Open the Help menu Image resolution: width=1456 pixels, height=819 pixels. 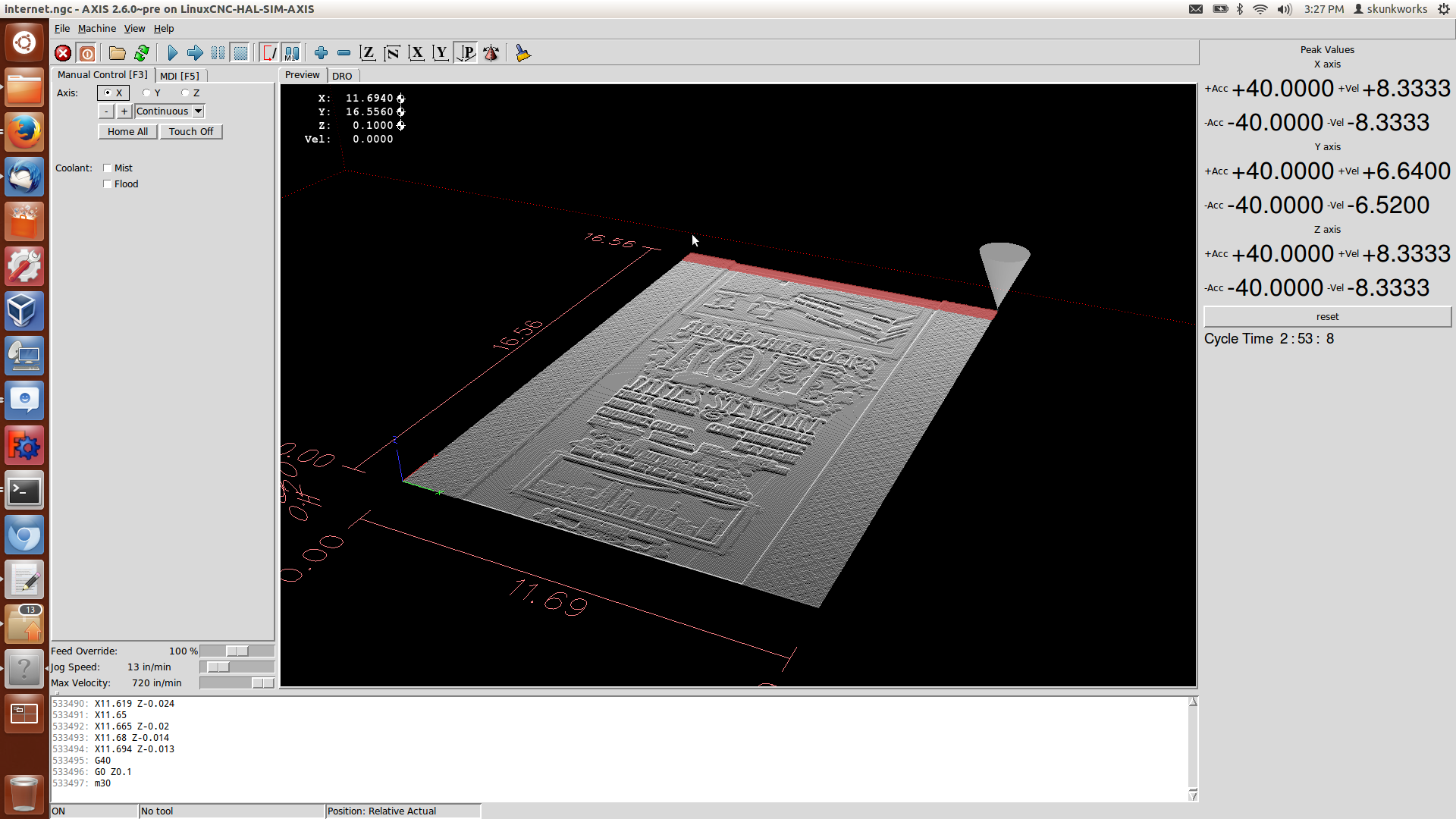pyautogui.click(x=164, y=29)
